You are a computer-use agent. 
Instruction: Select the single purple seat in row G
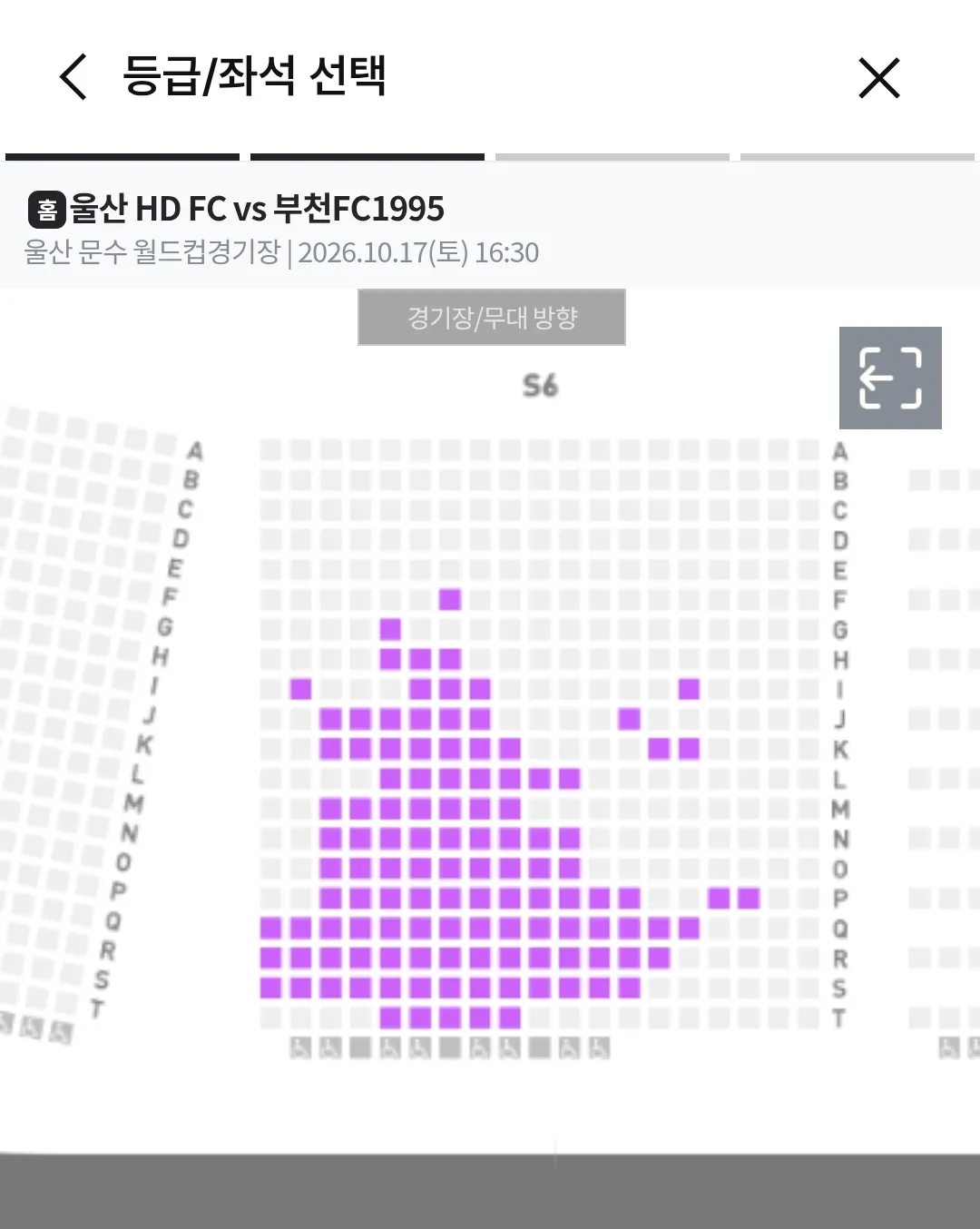click(x=390, y=629)
